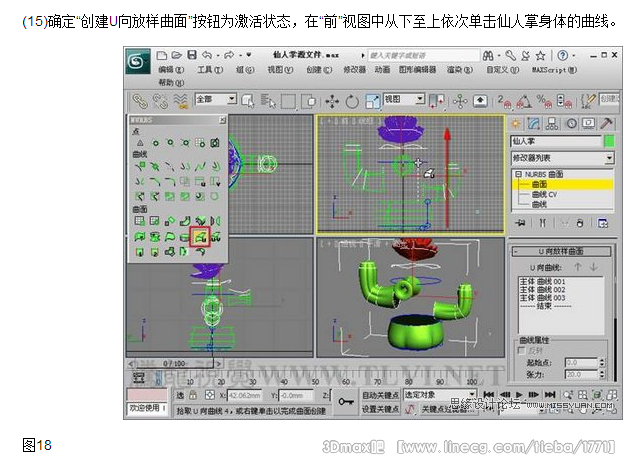The image size is (644, 464).
Task: Click the star favorites icon
Action: click(x=540, y=55)
